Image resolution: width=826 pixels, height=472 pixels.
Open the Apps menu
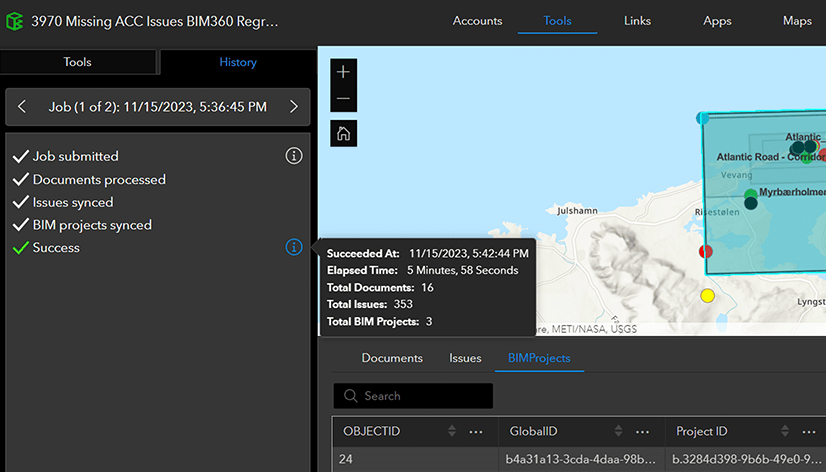tap(717, 21)
